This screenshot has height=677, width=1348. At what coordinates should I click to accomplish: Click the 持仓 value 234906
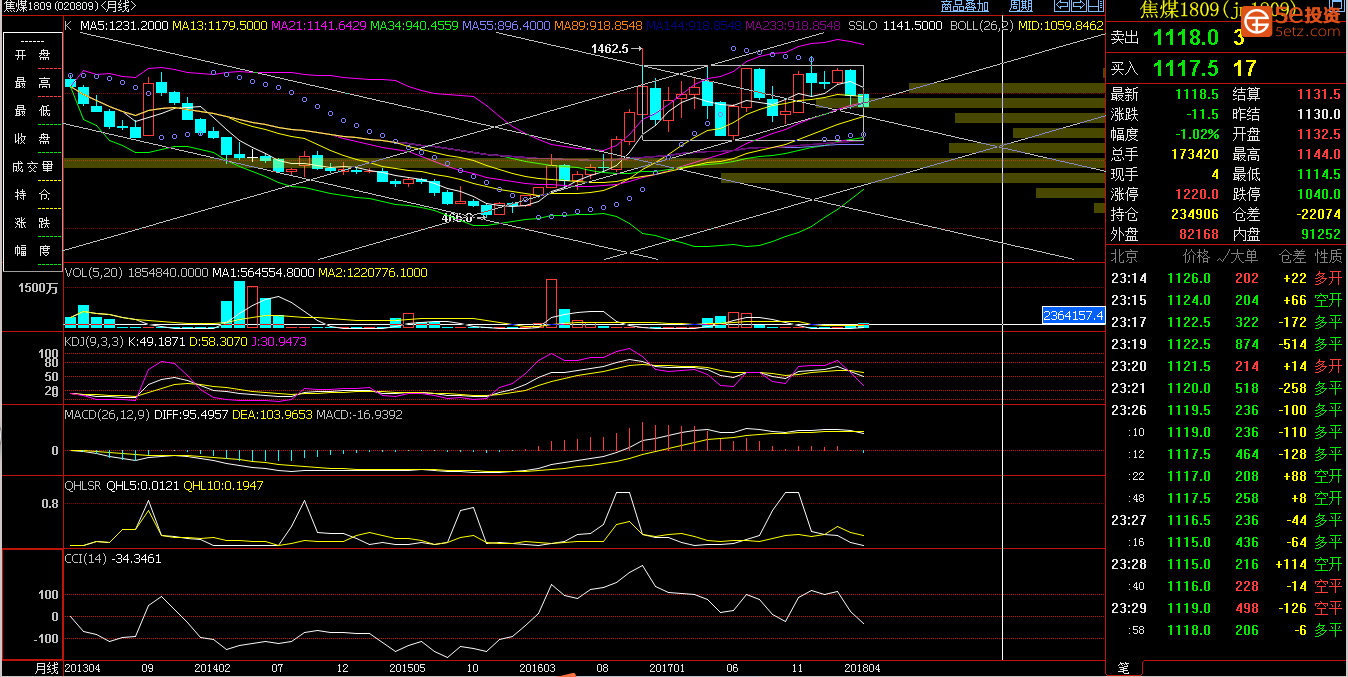pos(1196,214)
